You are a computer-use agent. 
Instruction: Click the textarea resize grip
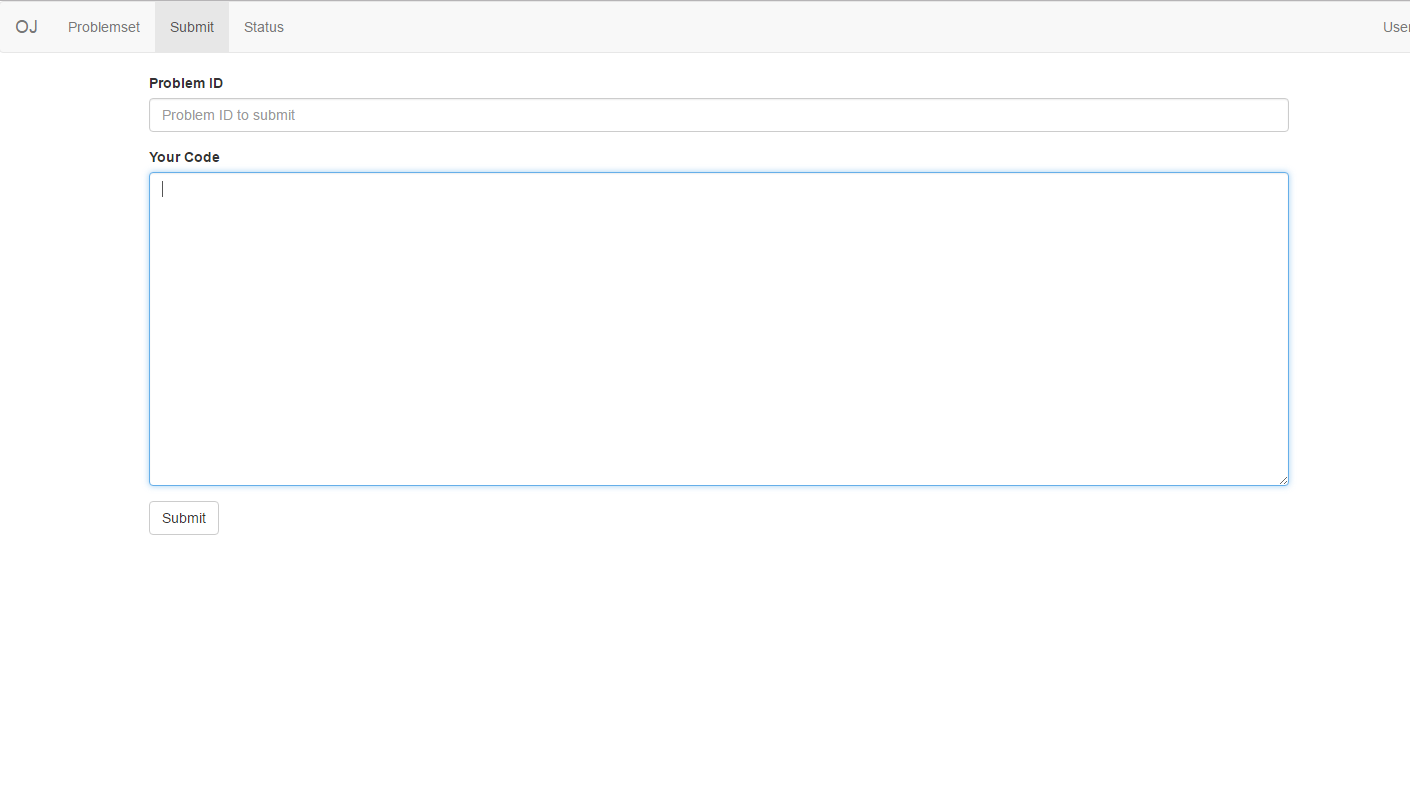click(1284, 479)
